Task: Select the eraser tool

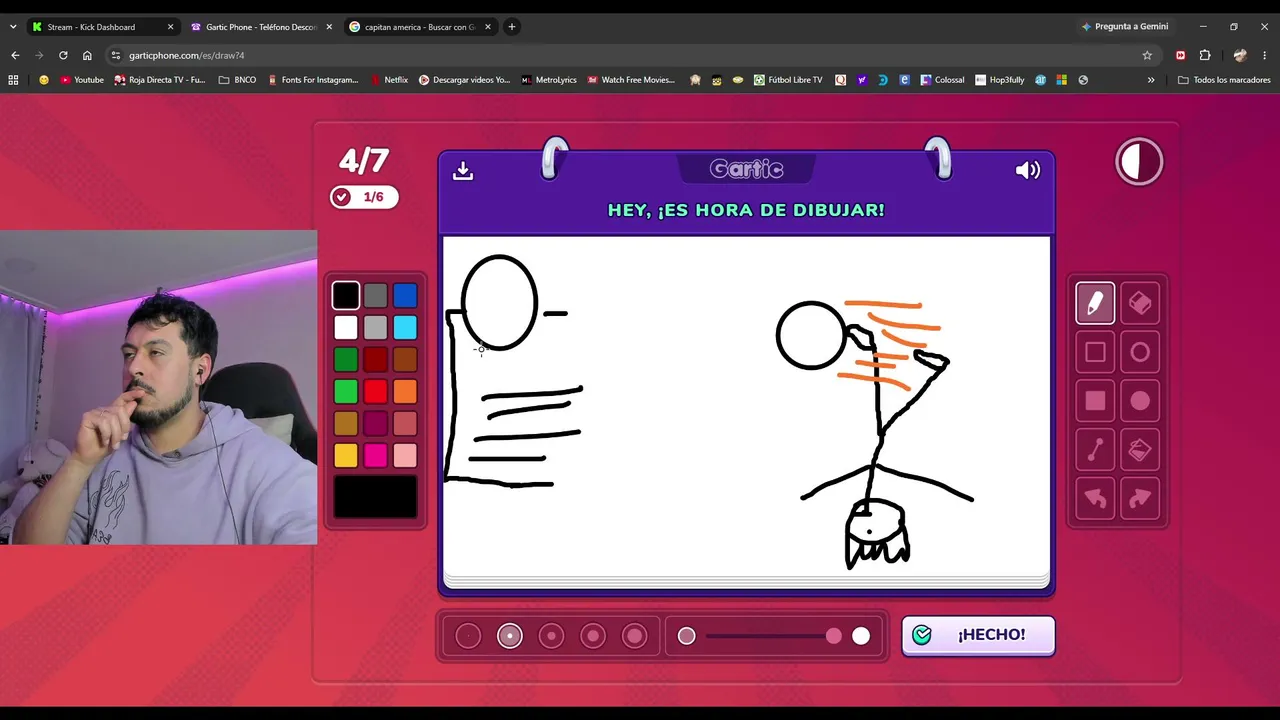Action: coord(1140,303)
